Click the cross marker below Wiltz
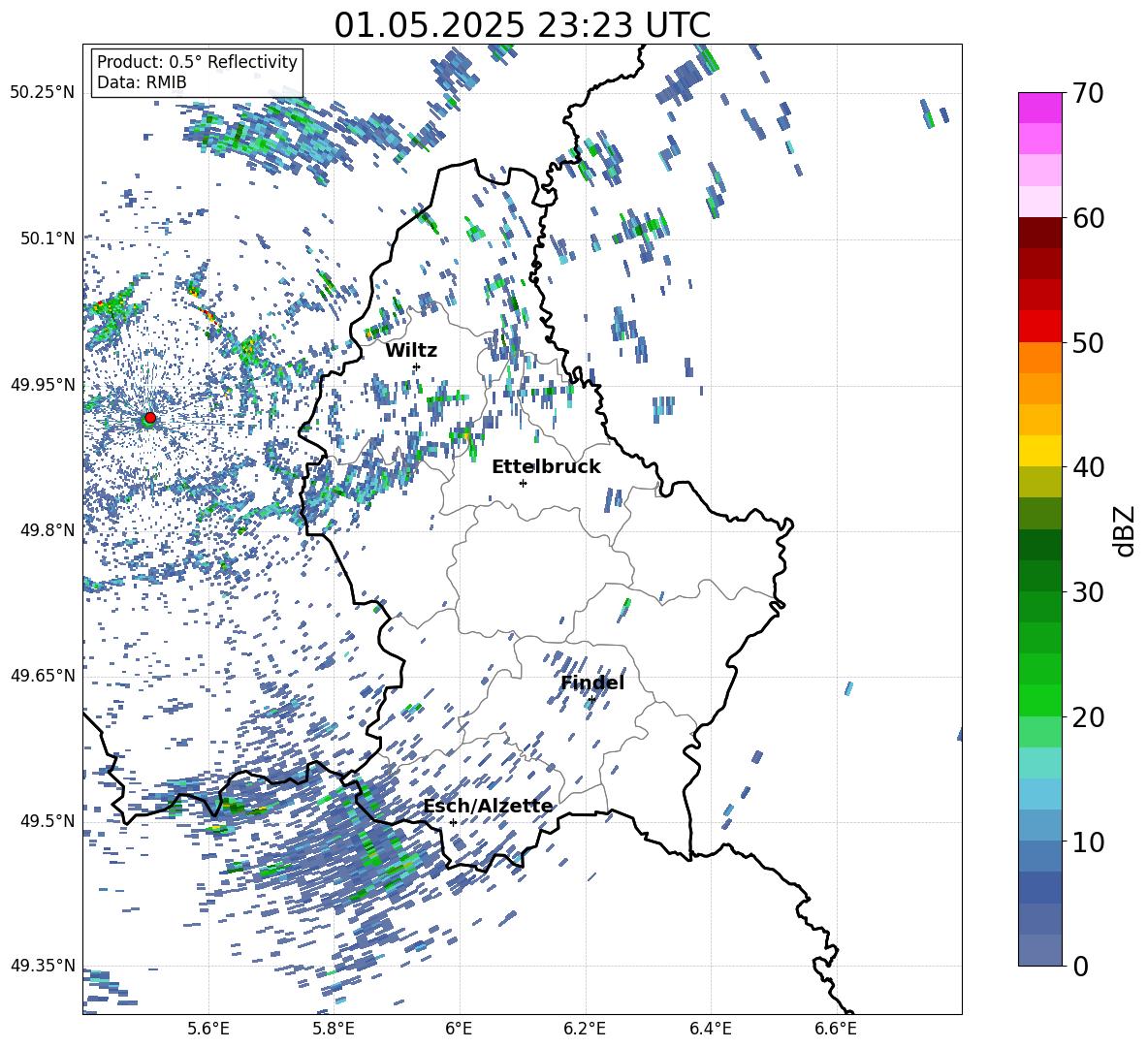 point(417,366)
